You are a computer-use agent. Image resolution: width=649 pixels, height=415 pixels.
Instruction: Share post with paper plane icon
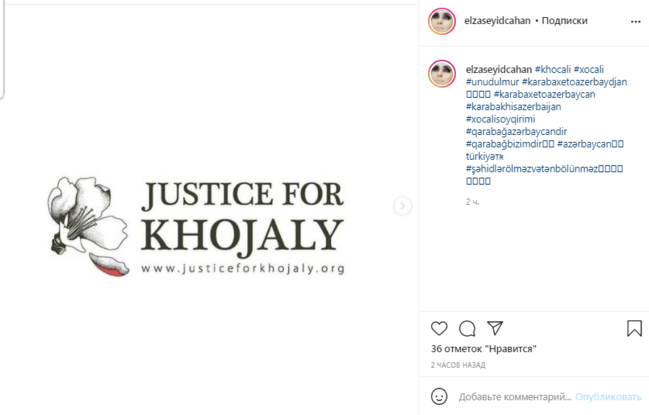[x=495, y=328]
